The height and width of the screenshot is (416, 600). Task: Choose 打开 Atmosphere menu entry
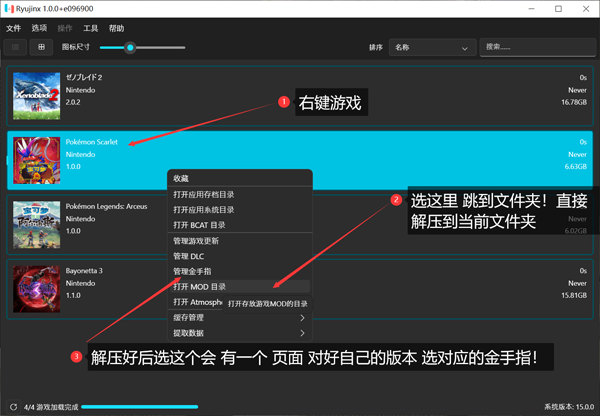pyautogui.click(x=197, y=302)
